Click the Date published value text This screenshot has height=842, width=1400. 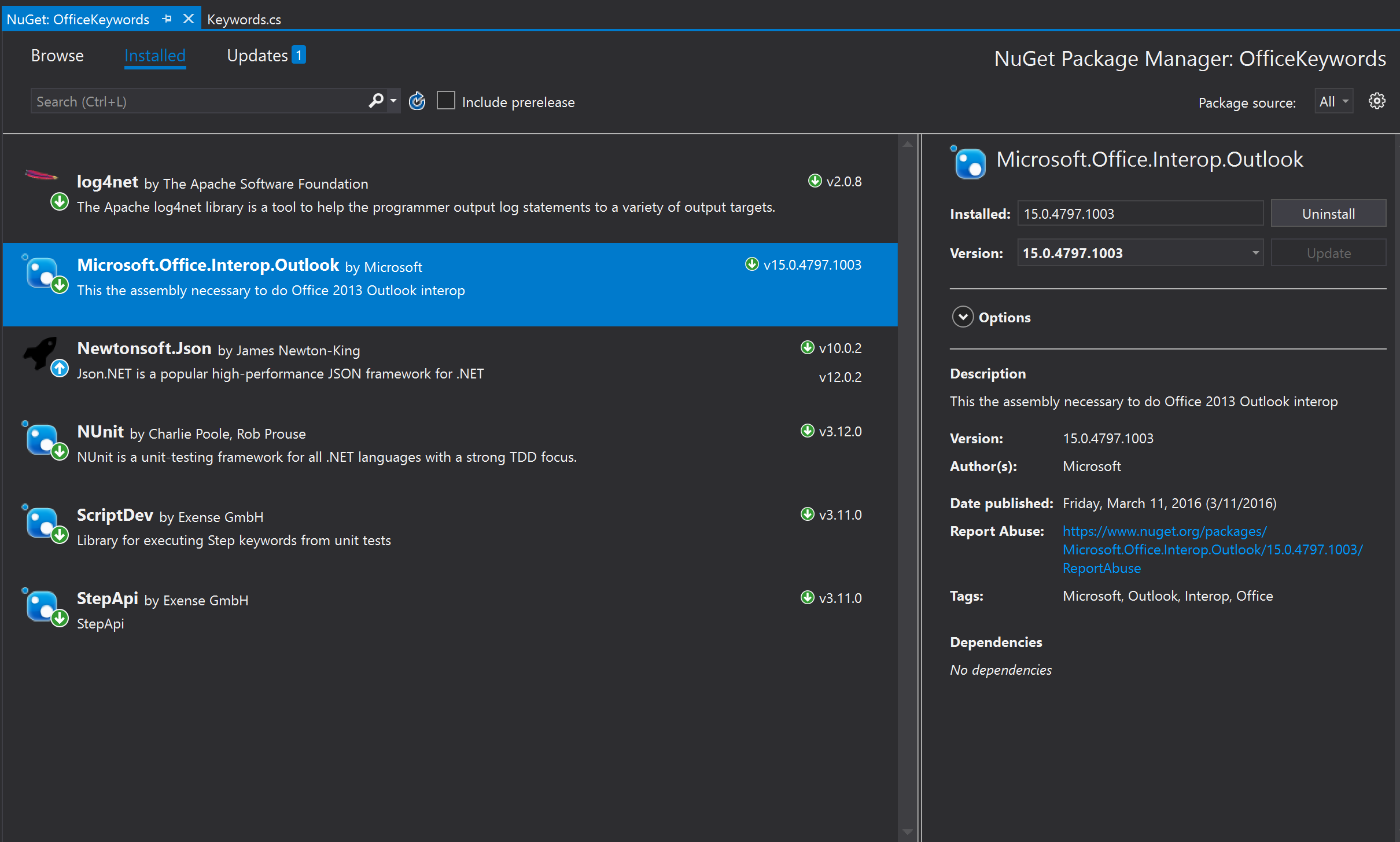pyautogui.click(x=1169, y=503)
